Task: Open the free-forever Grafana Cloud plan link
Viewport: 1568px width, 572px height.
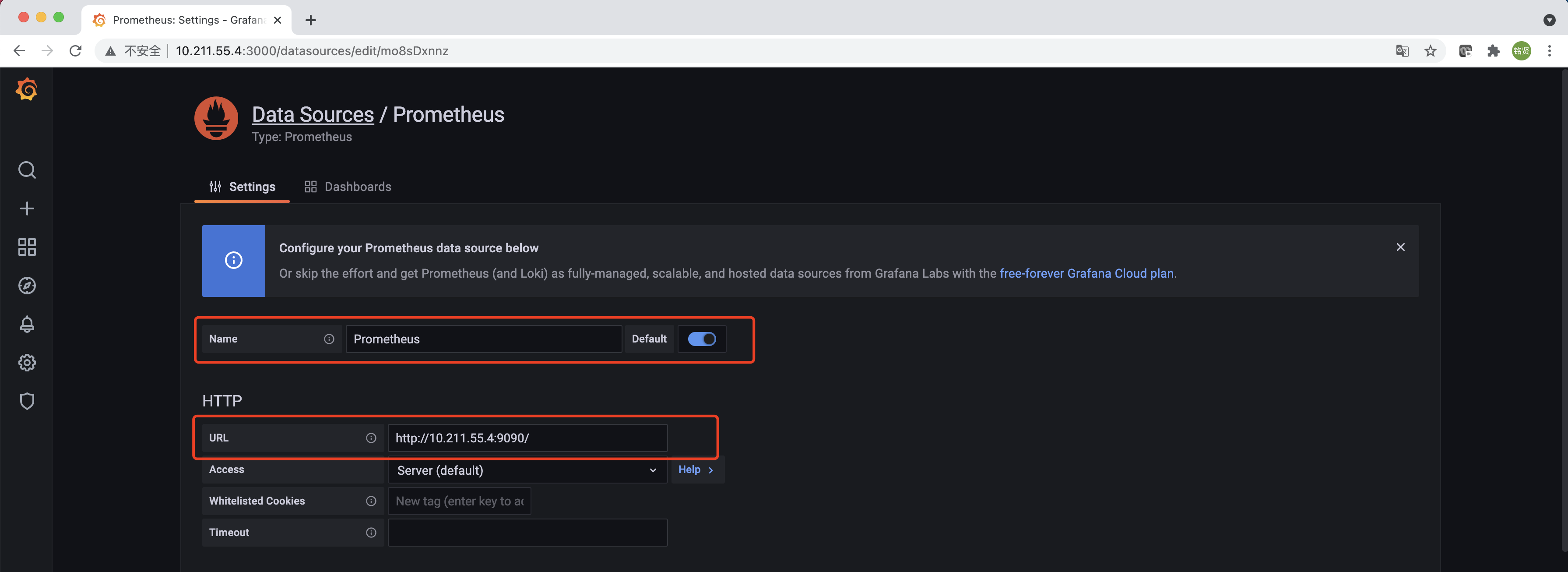Action: (x=1086, y=273)
